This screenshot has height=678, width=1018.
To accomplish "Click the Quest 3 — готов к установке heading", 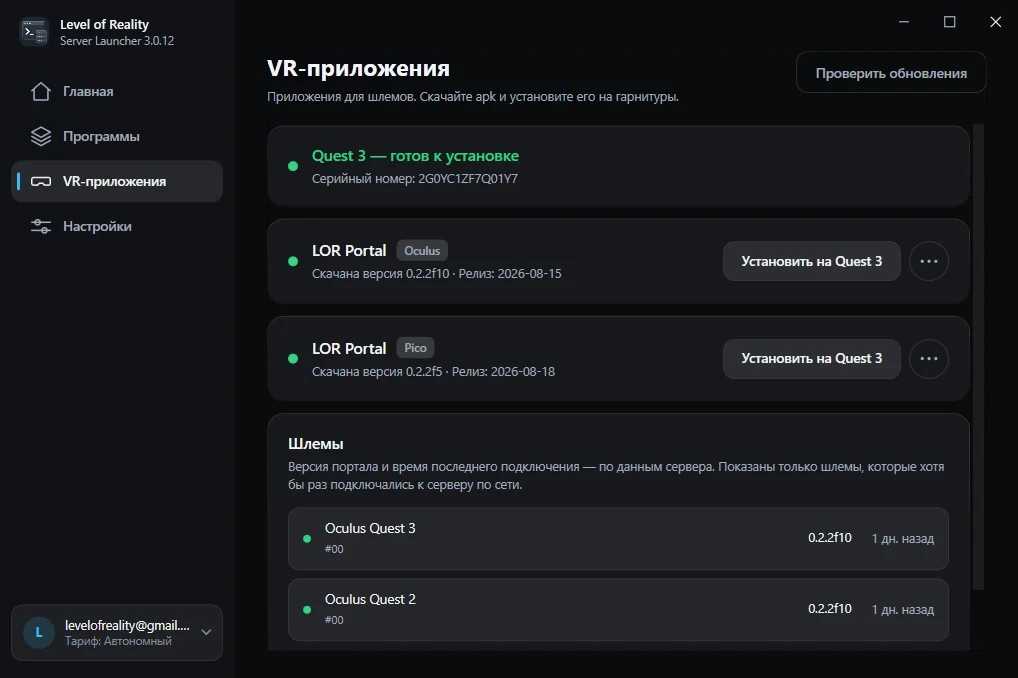I will point(416,156).
